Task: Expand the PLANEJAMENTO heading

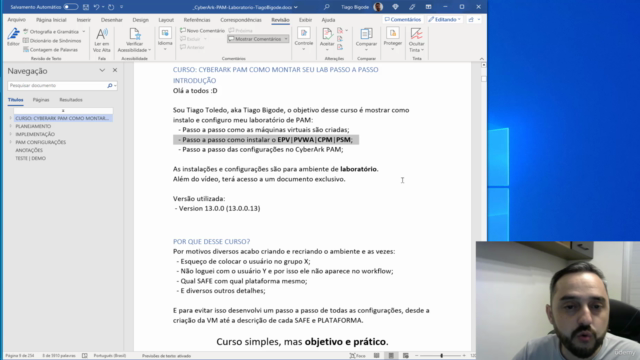Action: tap(10, 126)
